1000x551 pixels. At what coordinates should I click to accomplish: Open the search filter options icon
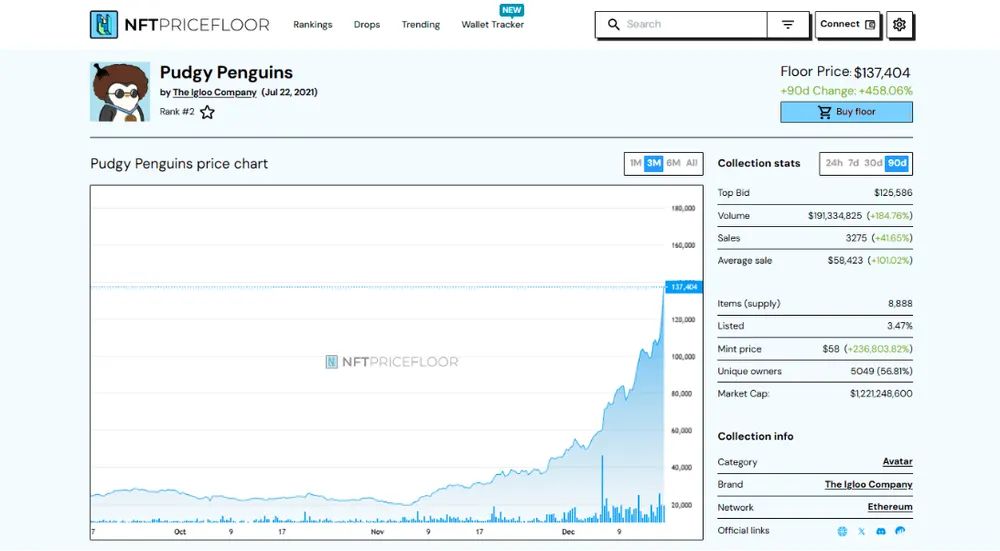(x=788, y=25)
